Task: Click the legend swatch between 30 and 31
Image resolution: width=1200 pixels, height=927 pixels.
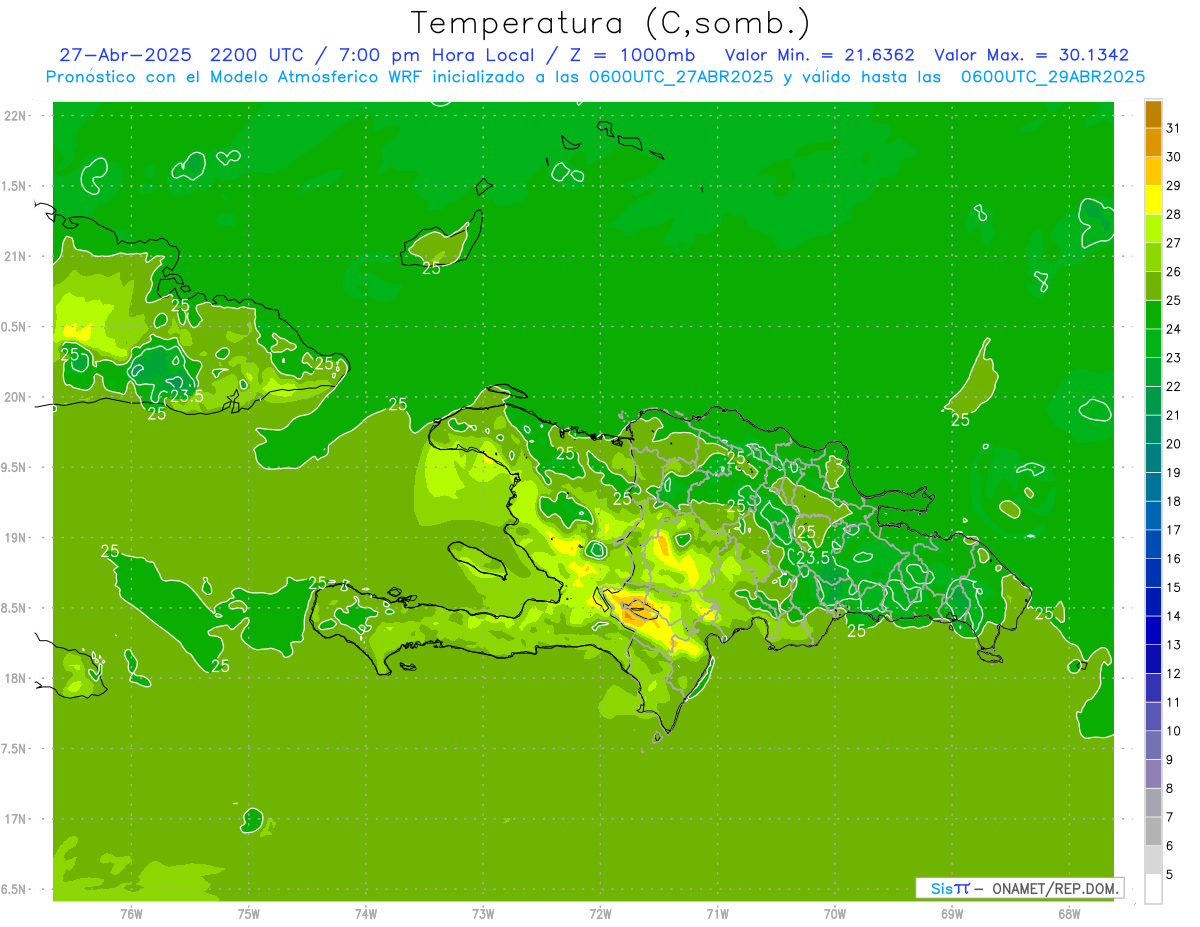Action: tap(1153, 142)
